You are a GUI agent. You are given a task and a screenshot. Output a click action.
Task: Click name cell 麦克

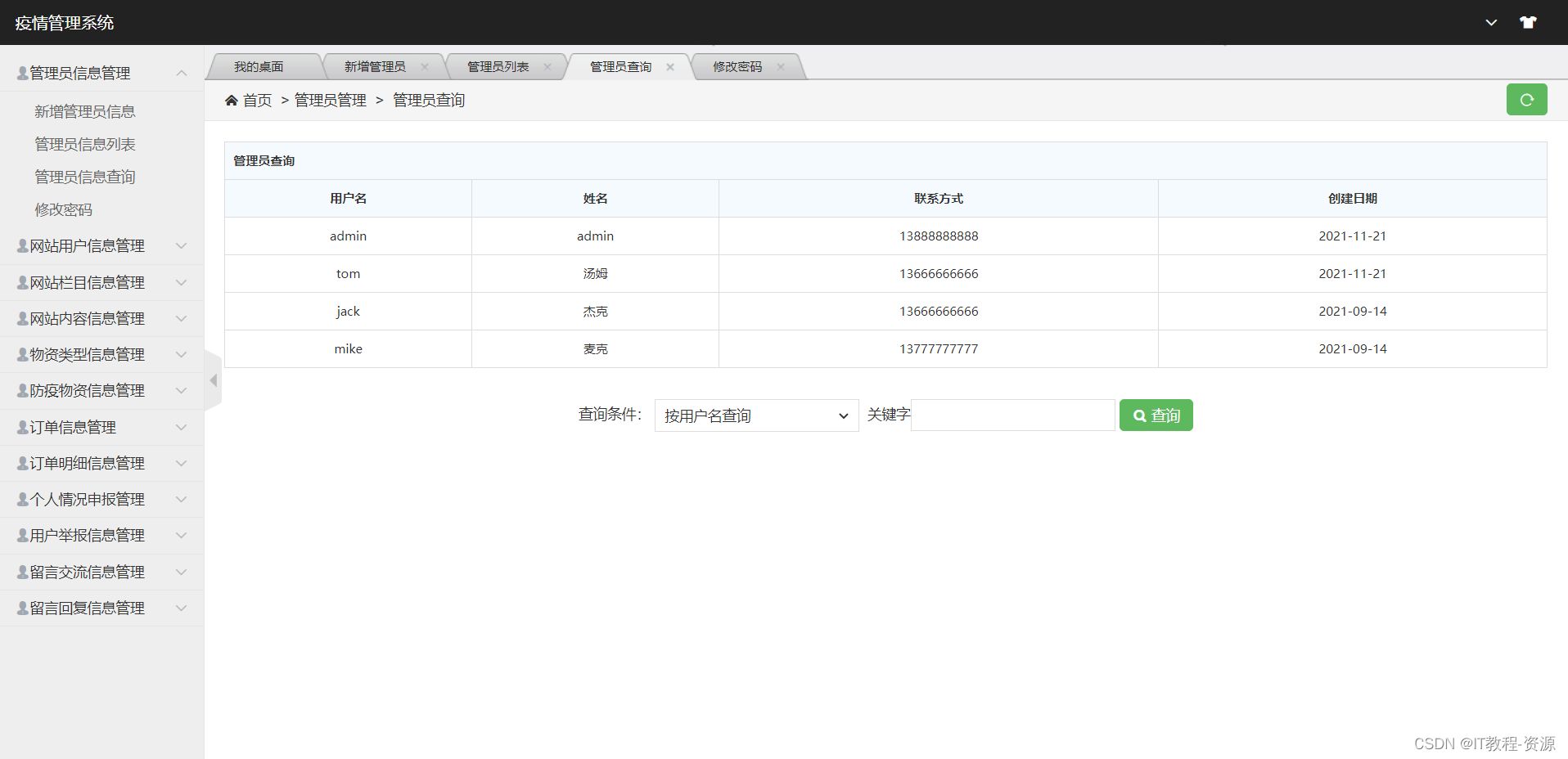pyautogui.click(x=596, y=349)
